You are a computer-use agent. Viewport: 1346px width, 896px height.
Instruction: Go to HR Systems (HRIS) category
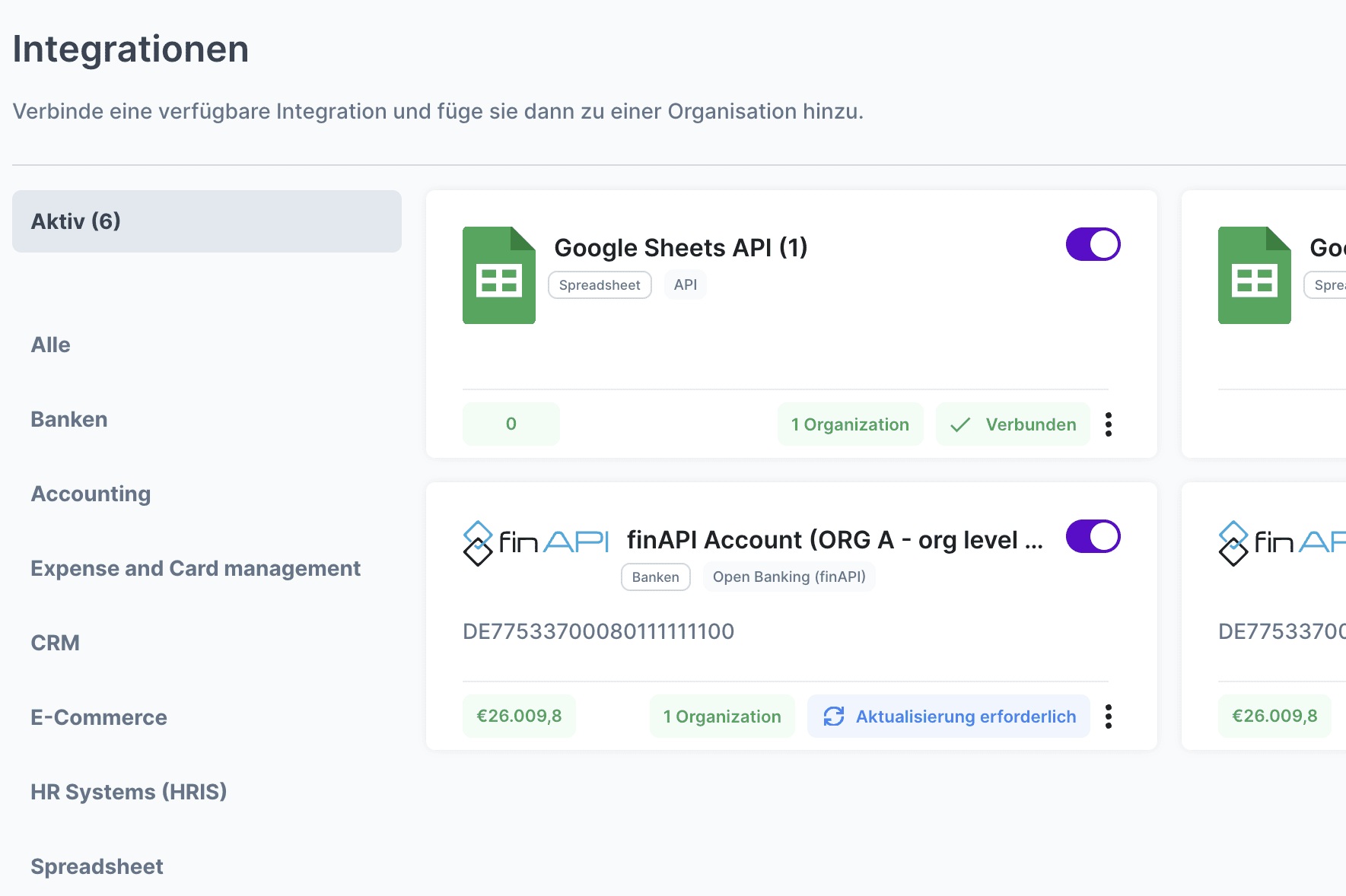point(129,792)
